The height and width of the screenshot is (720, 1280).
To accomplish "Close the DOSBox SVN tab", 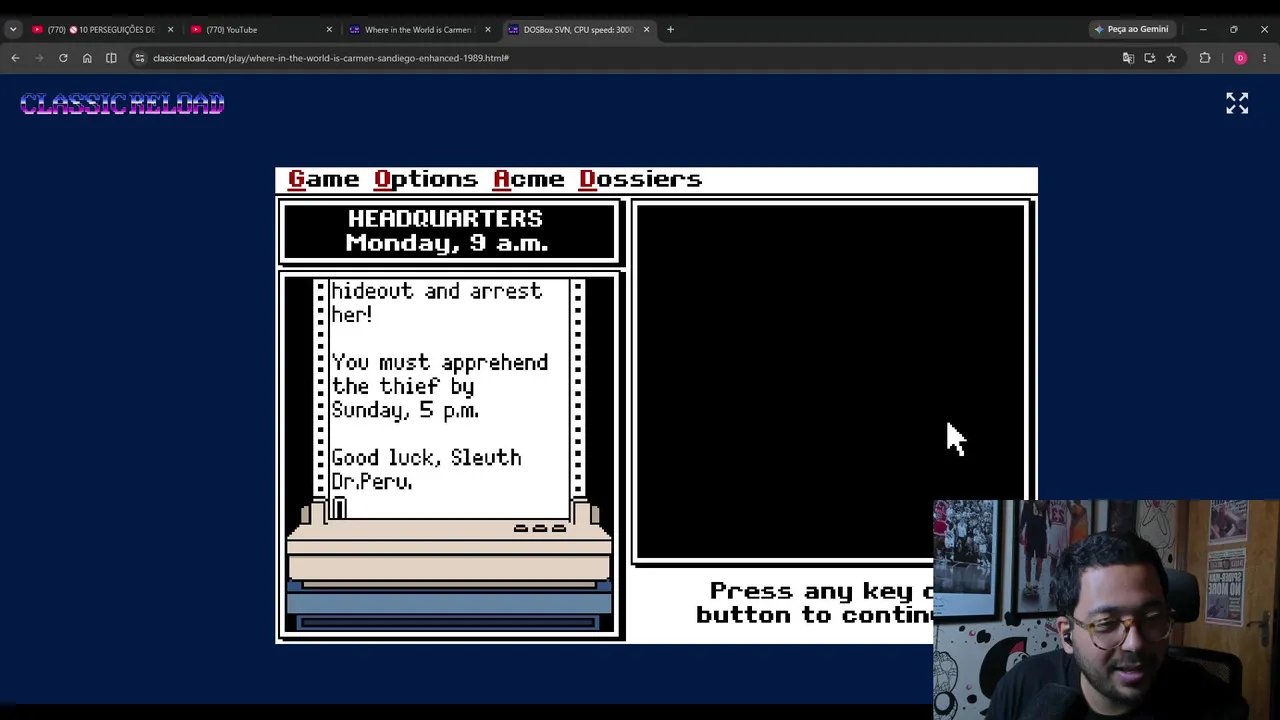I will (646, 29).
